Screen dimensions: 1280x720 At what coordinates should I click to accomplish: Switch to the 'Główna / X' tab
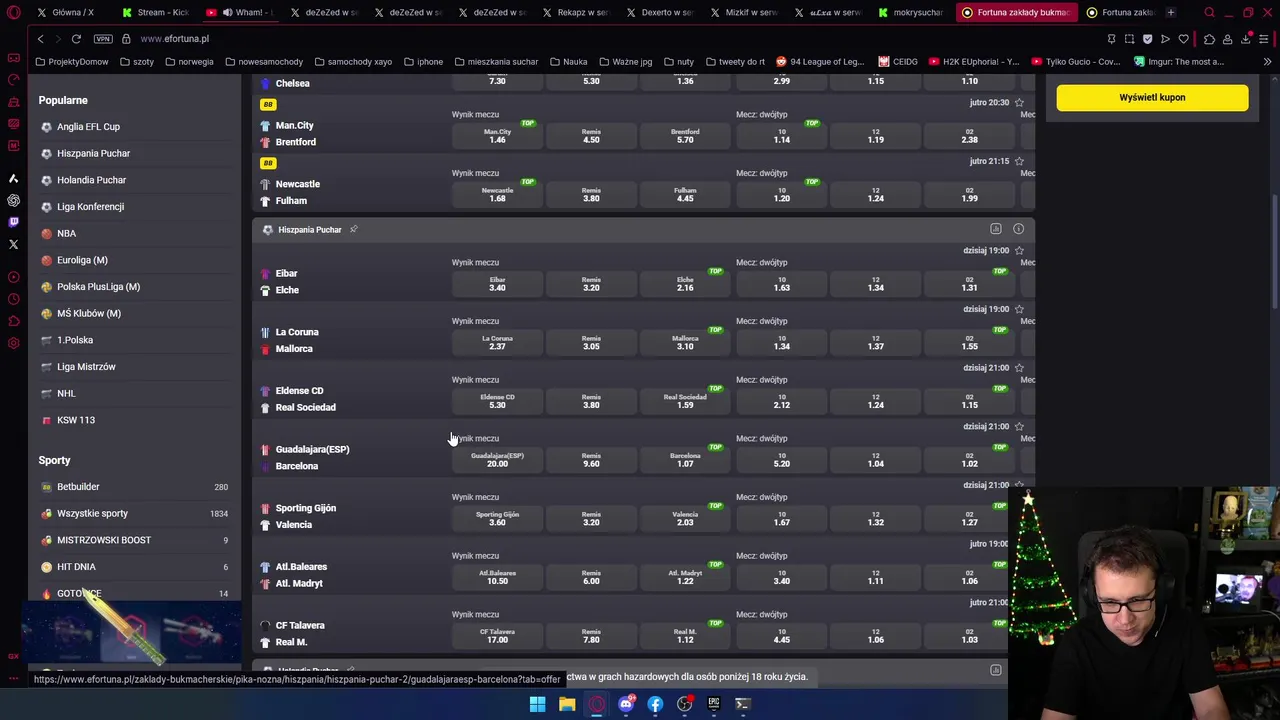72,13
